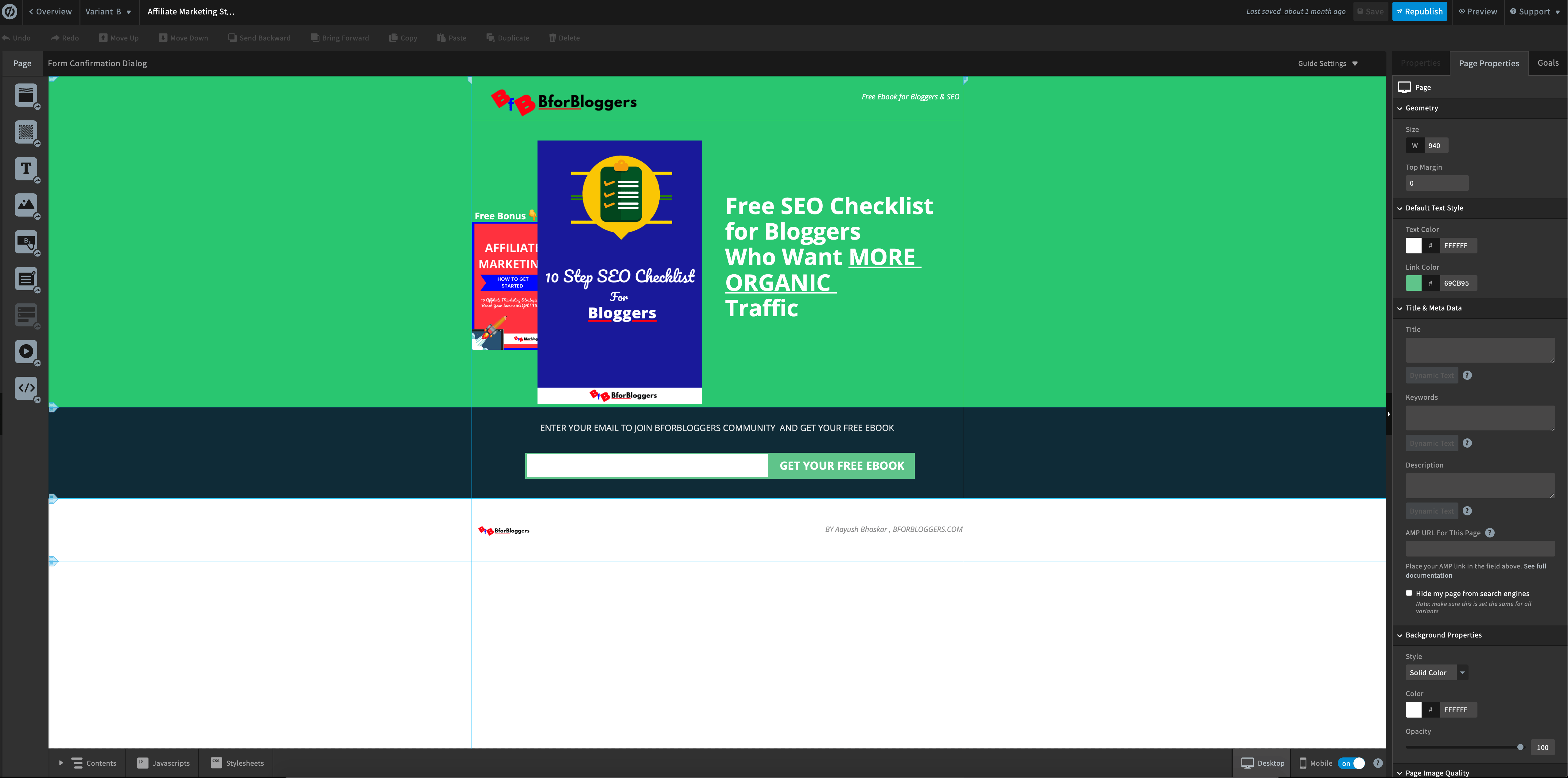1568x778 pixels.
Task: Select the Button widget tool
Action: pyautogui.click(x=26, y=241)
